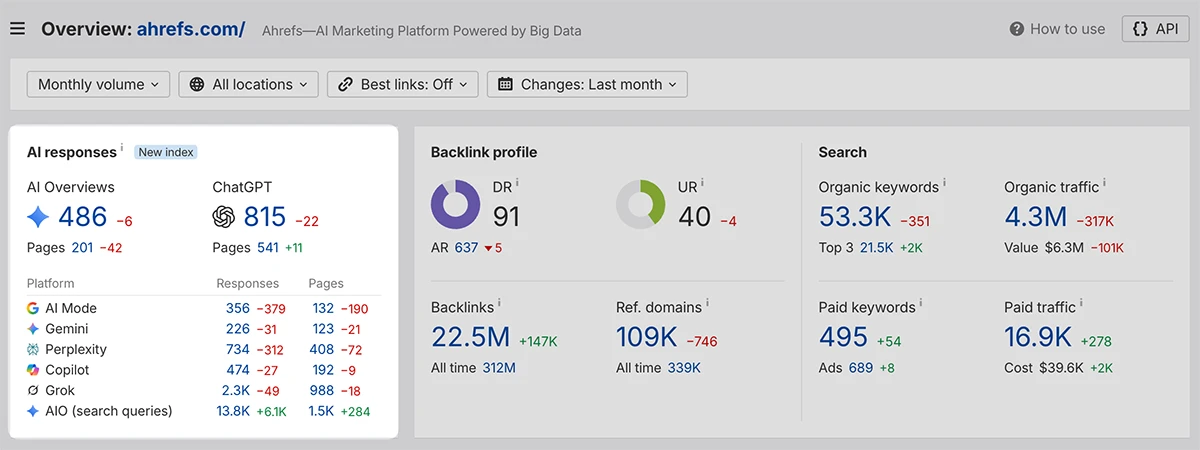Click the Grok platform icon
This screenshot has height=450, width=1200.
(33, 390)
